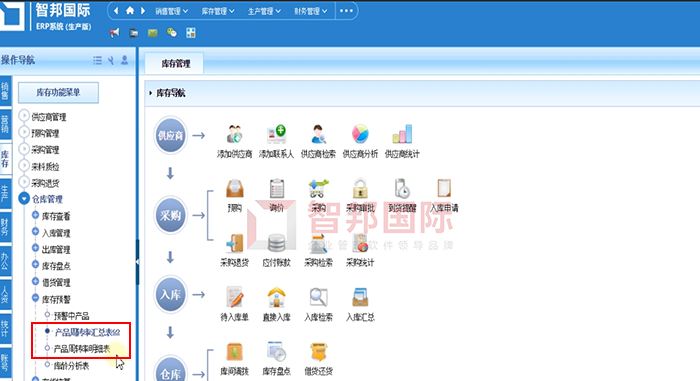The width and height of the screenshot is (700, 381).
Task: Switch to the 办公 vertical sidebar tab
Action: [x=5, y=262]
